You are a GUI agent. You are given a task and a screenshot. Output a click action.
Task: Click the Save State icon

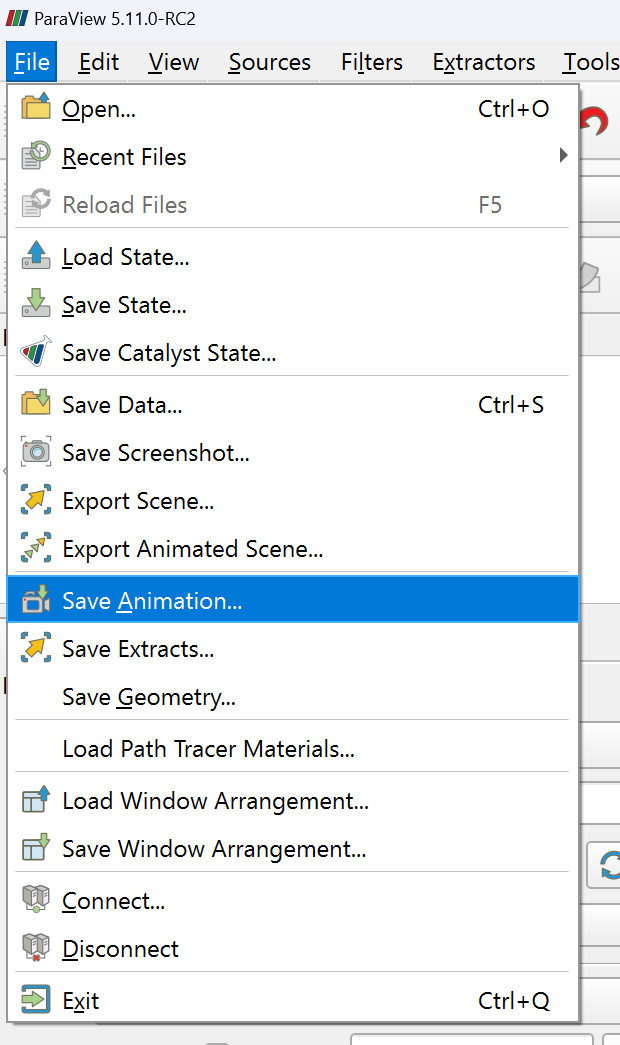[36, 305]
